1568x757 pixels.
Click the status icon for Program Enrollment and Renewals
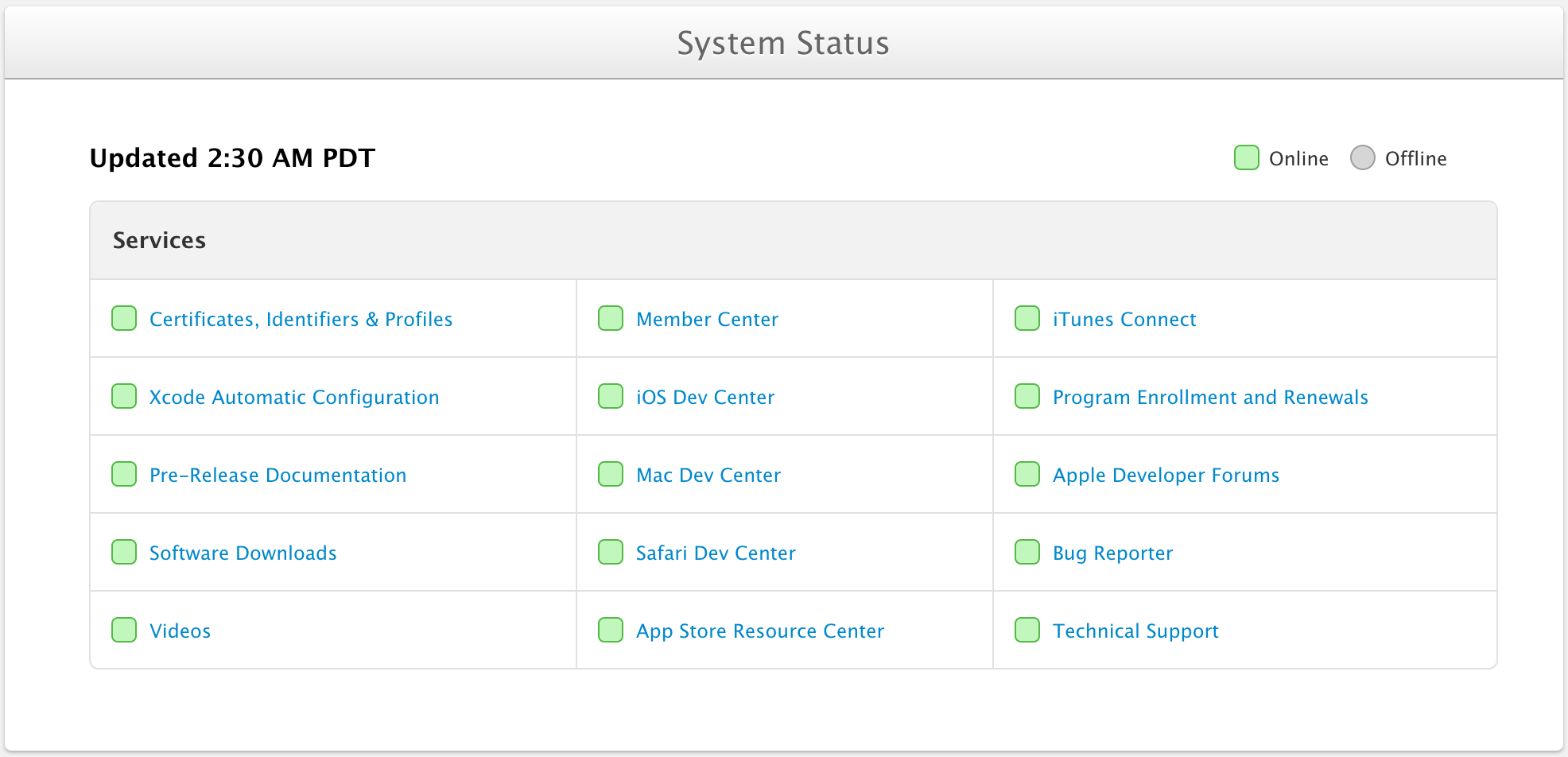pyautogui.click(x=1027, y=396)
